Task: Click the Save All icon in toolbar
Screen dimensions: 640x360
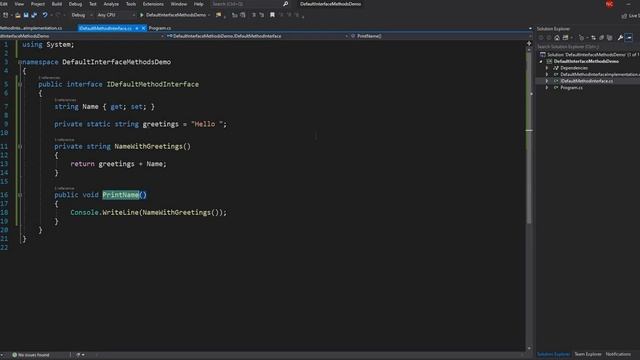Action: click(x=34, y=15)
